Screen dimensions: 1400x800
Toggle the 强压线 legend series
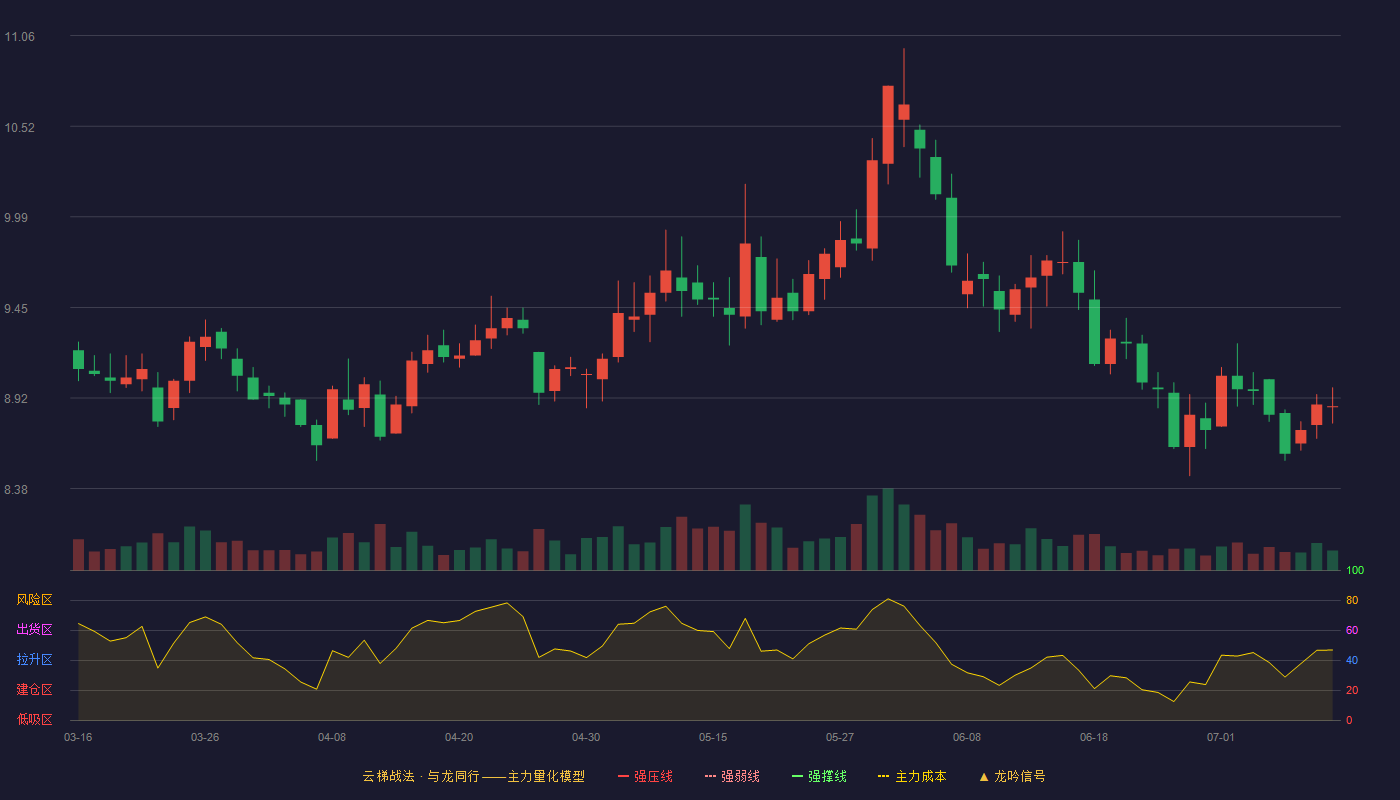point(645,776)
